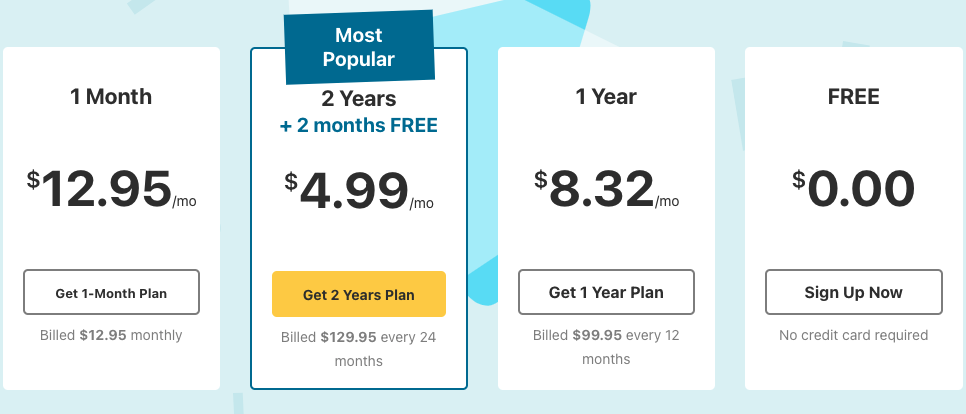This screenshot has height=414, width=966.
Task: Click the large 0.00 price figure
Action: click(x=861, y=189)
